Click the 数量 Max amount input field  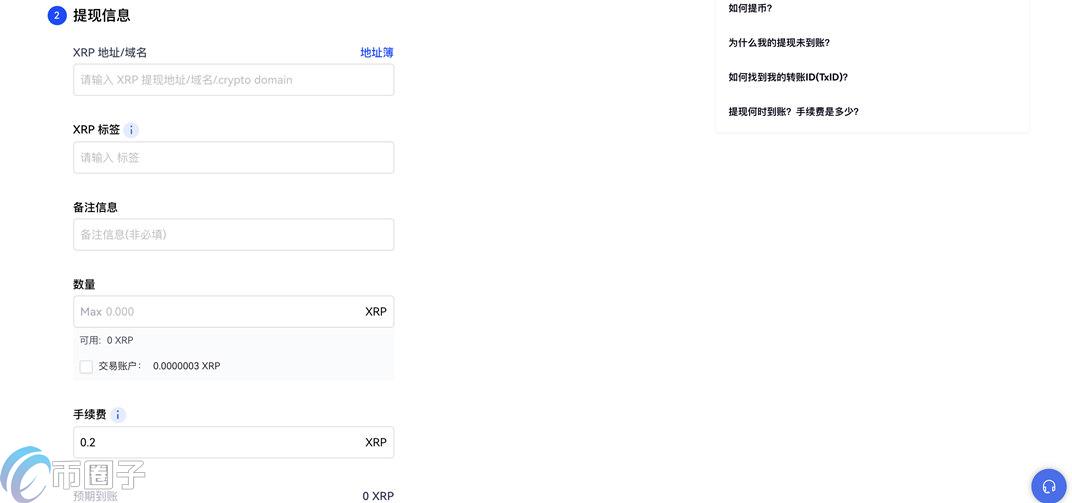(215, 312)
